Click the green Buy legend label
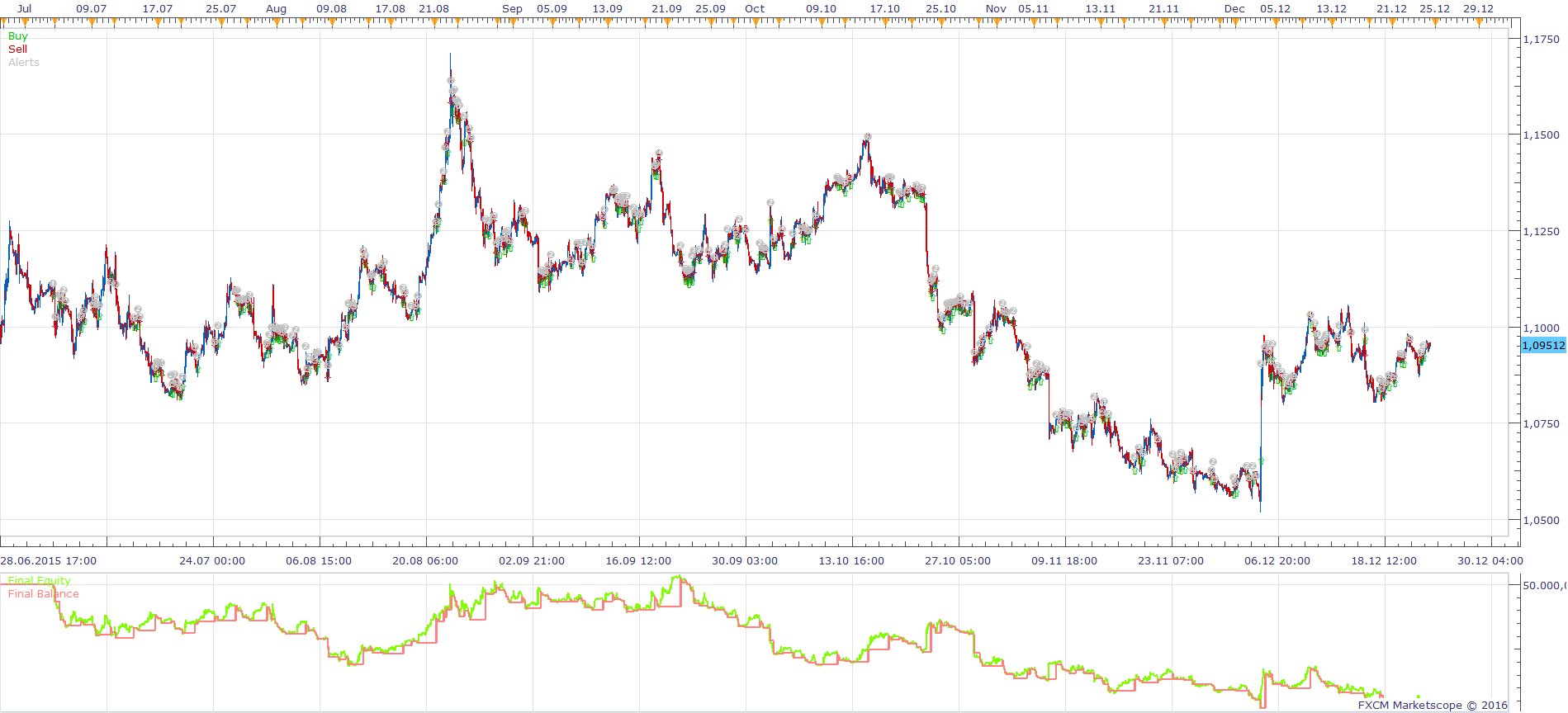This screenshot has height=713, width=1568. (x=18, y=36)
